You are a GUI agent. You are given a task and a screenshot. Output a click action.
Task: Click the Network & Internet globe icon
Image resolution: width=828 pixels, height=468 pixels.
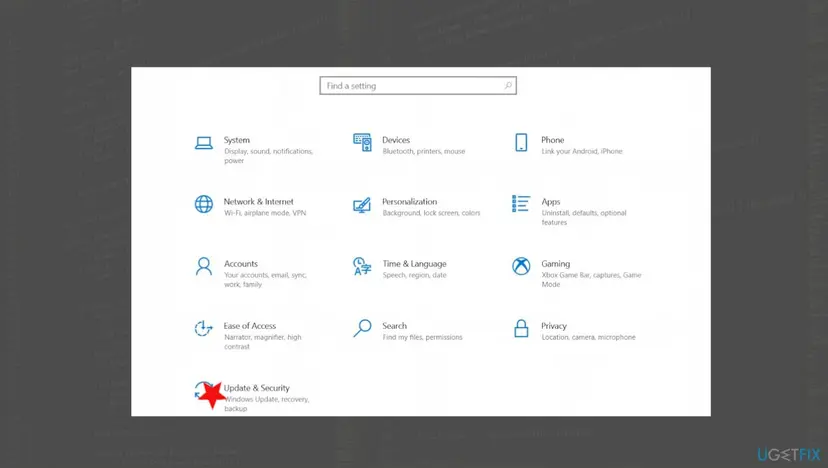pyautogui.click(x=204, y=204)
